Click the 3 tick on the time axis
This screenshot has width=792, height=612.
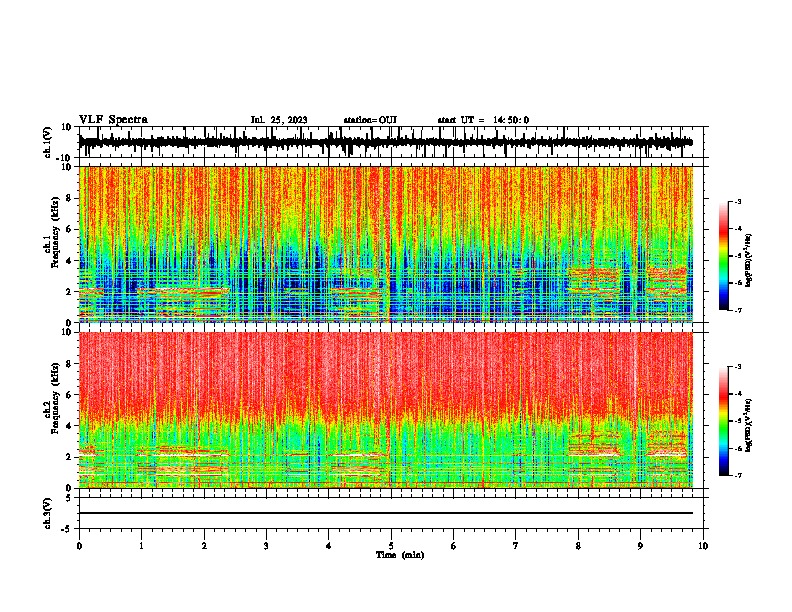[x=266, y=546]
